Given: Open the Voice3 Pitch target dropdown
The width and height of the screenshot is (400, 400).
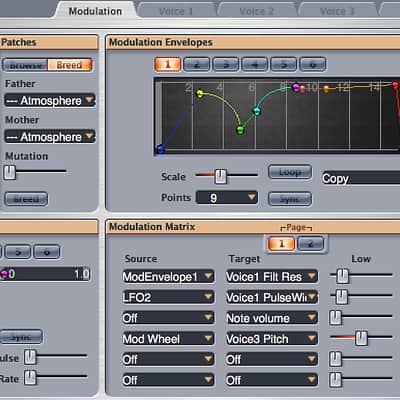Looking at the screenshot, I should [x=272, y=339].
